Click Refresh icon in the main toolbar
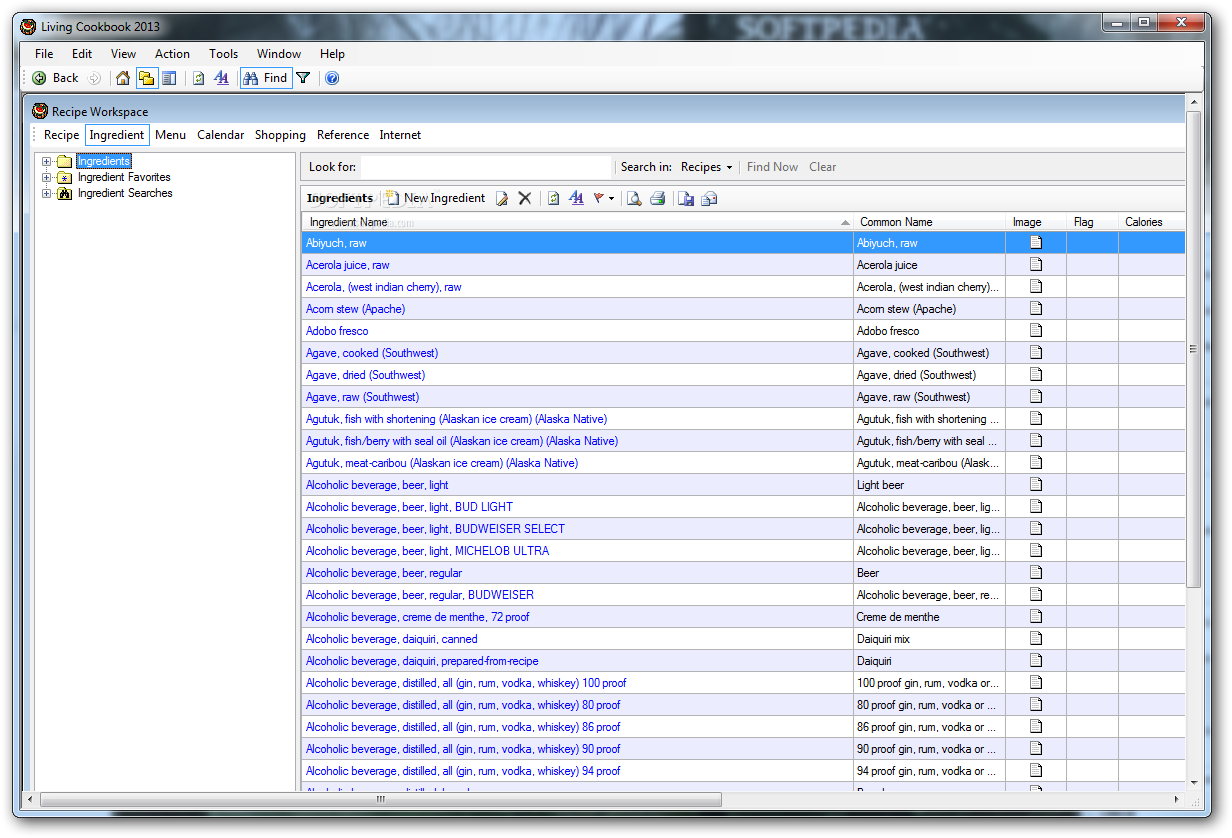Image resolution: width=1232 pixels, height=838 pixels. point(198,78)
